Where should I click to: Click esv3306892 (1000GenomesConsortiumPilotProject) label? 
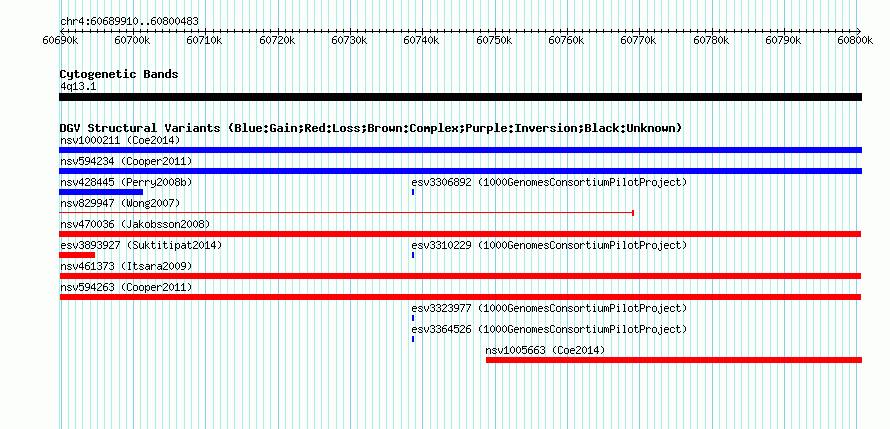[549, 182]
